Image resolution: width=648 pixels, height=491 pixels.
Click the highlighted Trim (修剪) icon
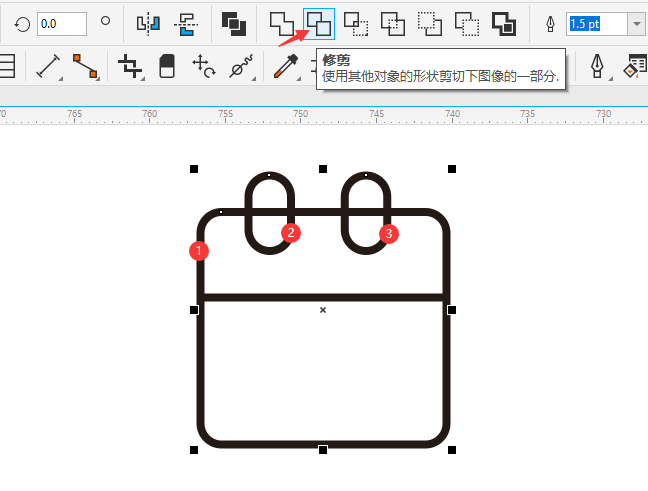pos(319,24)
